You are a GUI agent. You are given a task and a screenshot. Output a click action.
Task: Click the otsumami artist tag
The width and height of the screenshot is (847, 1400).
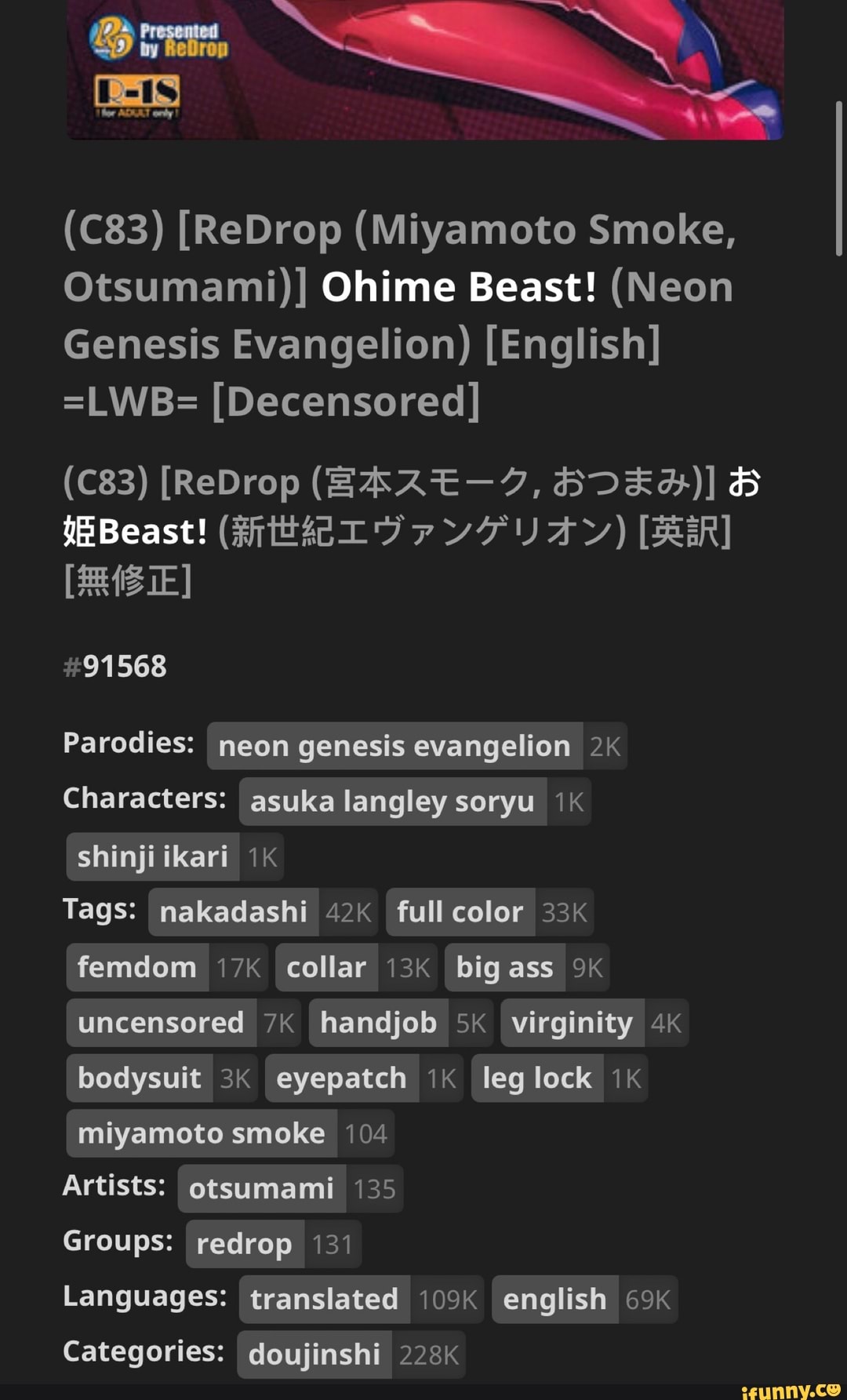click(262, 1188)
